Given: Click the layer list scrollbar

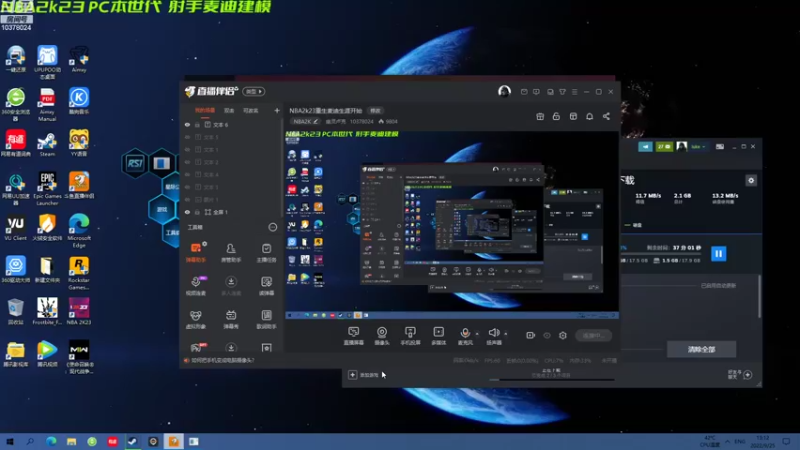Looking at the screenshot, I should pyautogui.click(x=282, y=168).
